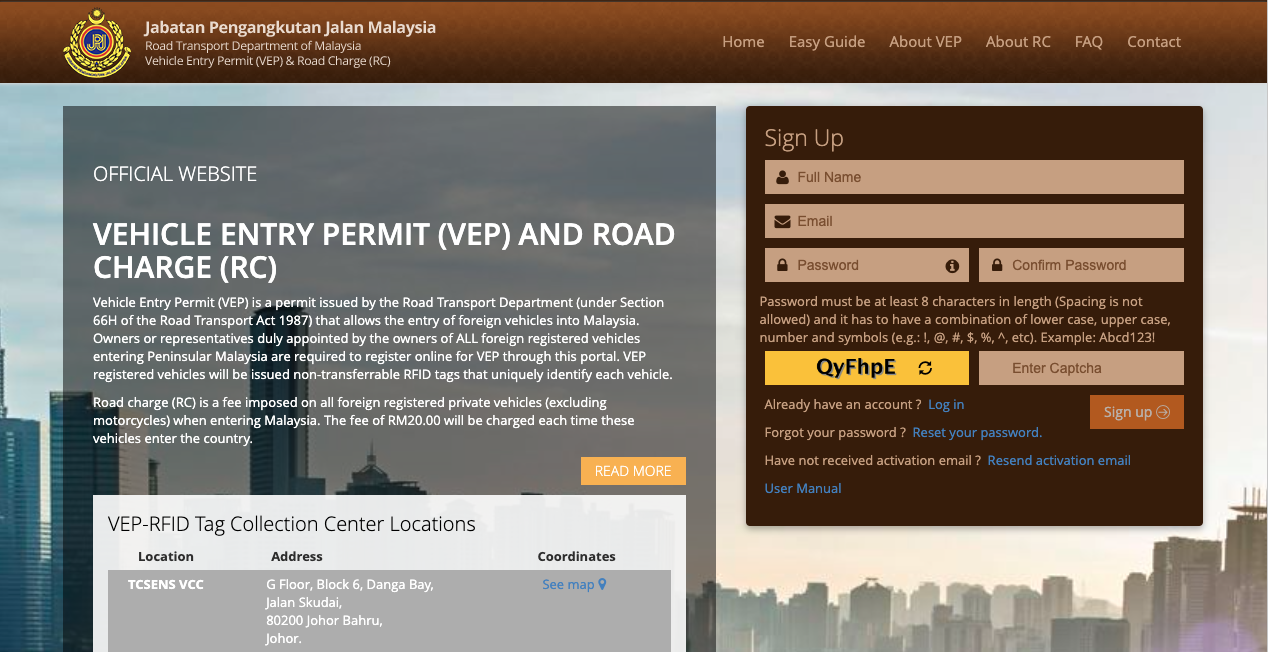This screenshot has height=652, width=1268.
Task: Open the User Manual link
Action: (x=802, y=488)
